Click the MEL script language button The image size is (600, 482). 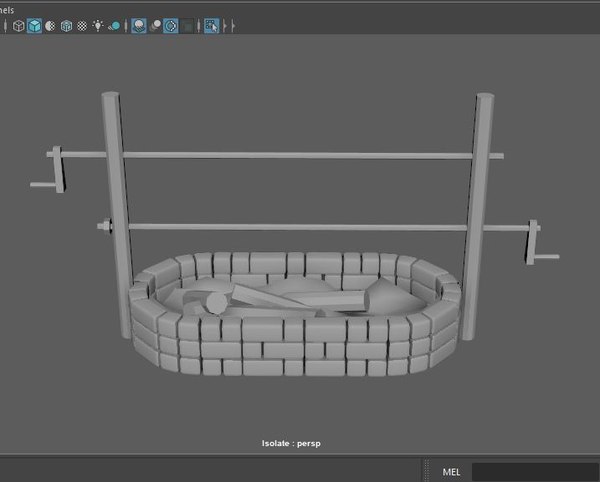pos(450,471)
